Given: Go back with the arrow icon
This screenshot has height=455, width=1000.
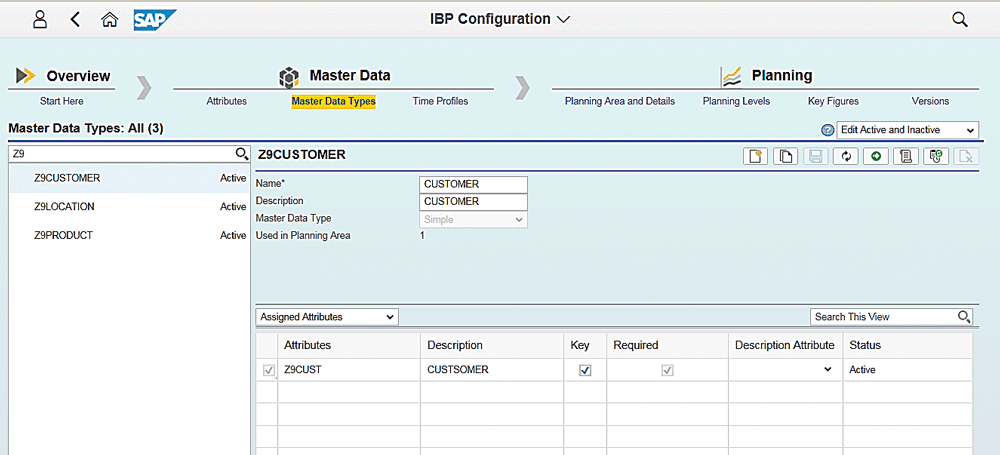Looking at the screenshot, I should 75,19.
